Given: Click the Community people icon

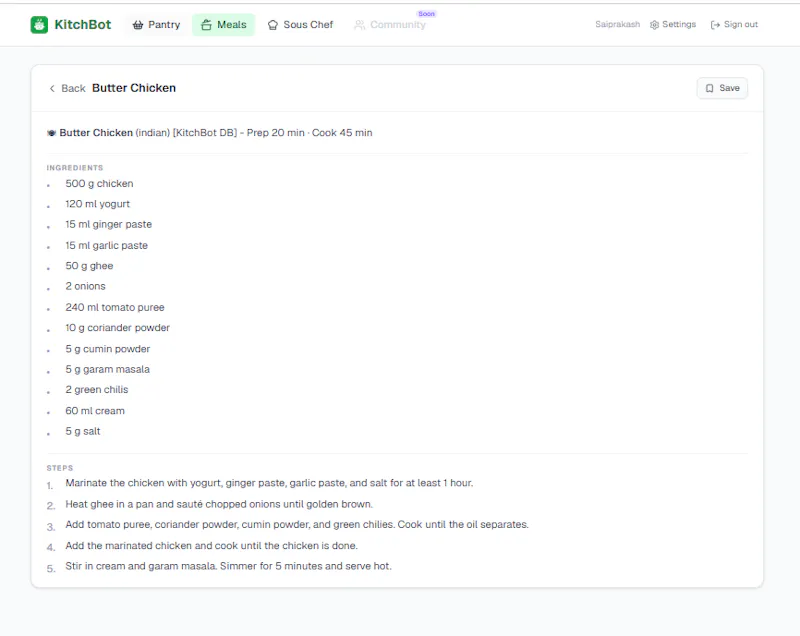Looking at the screenshot, I should (x=360, y=24).
